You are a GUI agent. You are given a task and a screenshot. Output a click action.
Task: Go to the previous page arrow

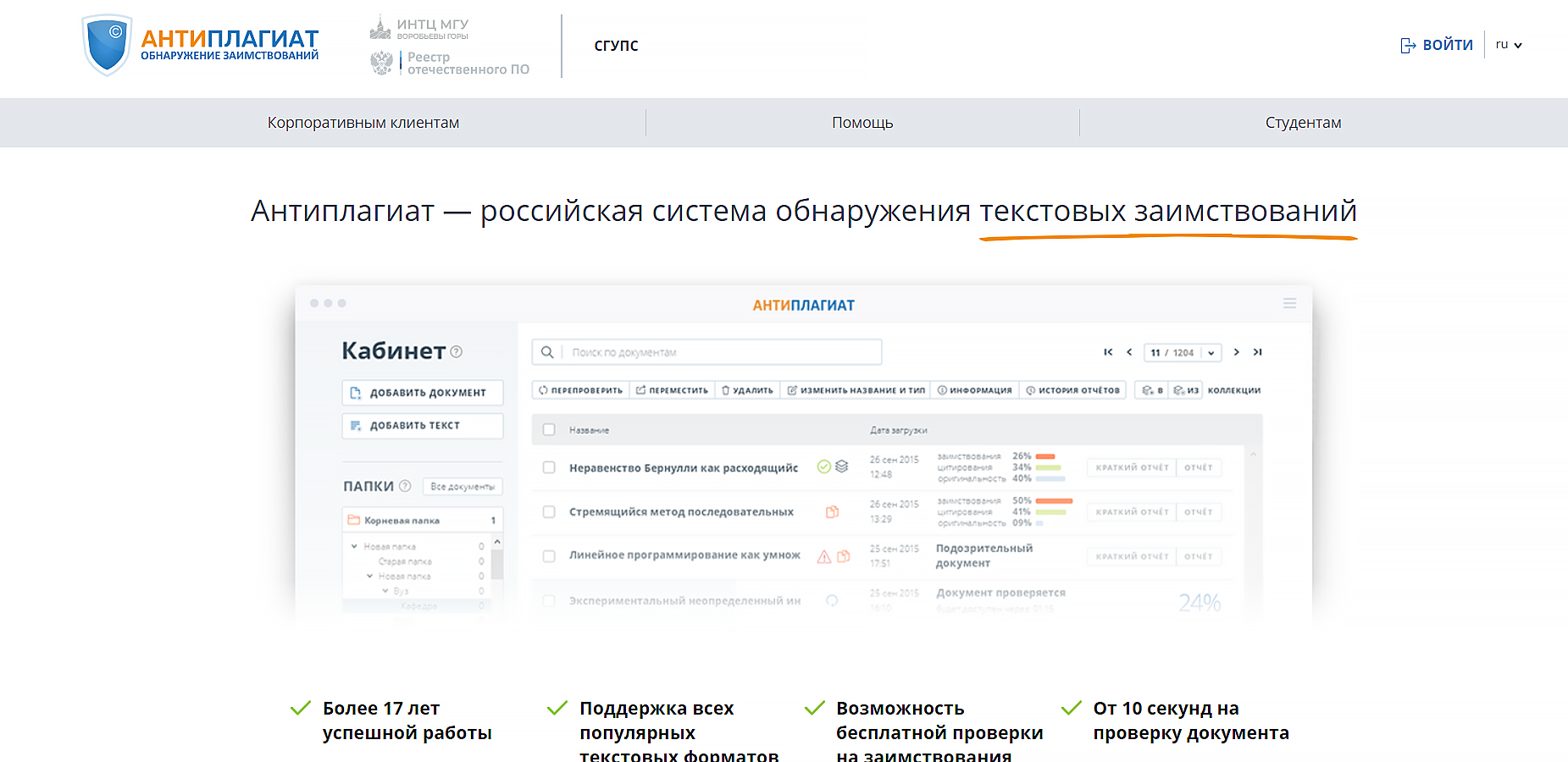click(x=1129, y=352)
